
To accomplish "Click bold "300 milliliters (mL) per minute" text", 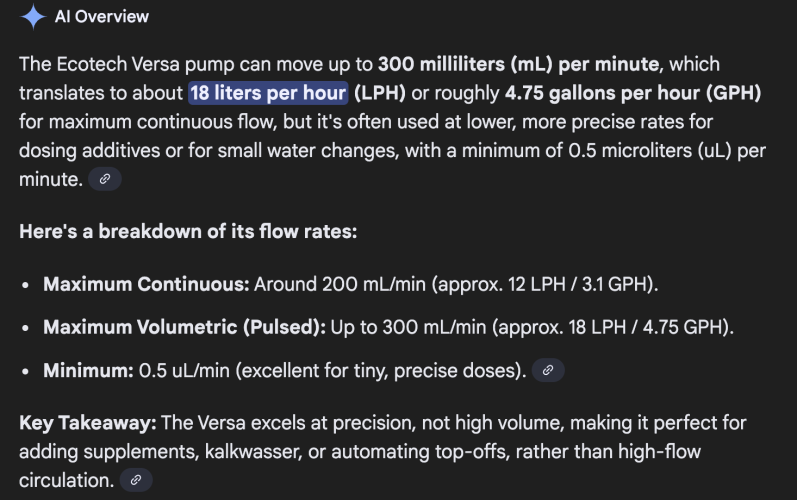I will point(518,65).
